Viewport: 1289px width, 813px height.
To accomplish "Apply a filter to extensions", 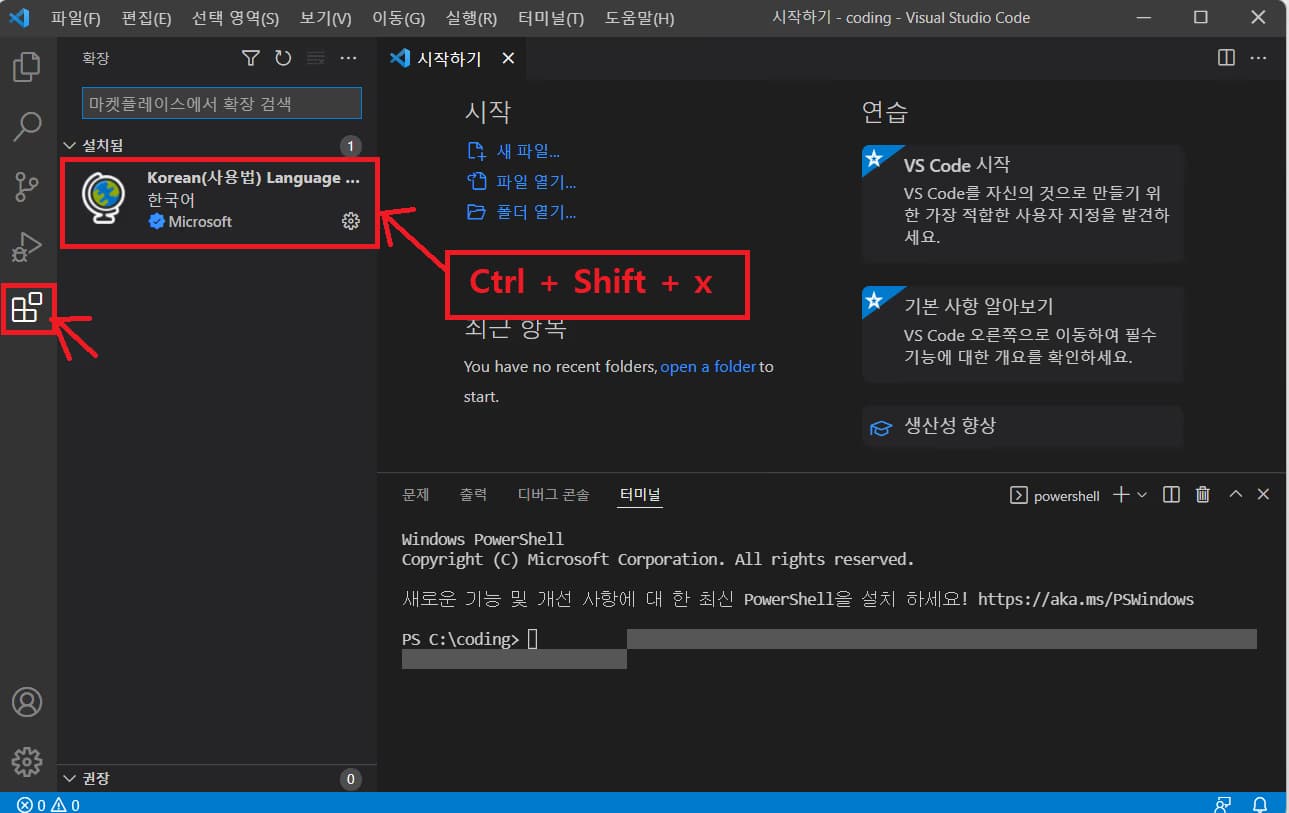I will click(x=249, y=58).
